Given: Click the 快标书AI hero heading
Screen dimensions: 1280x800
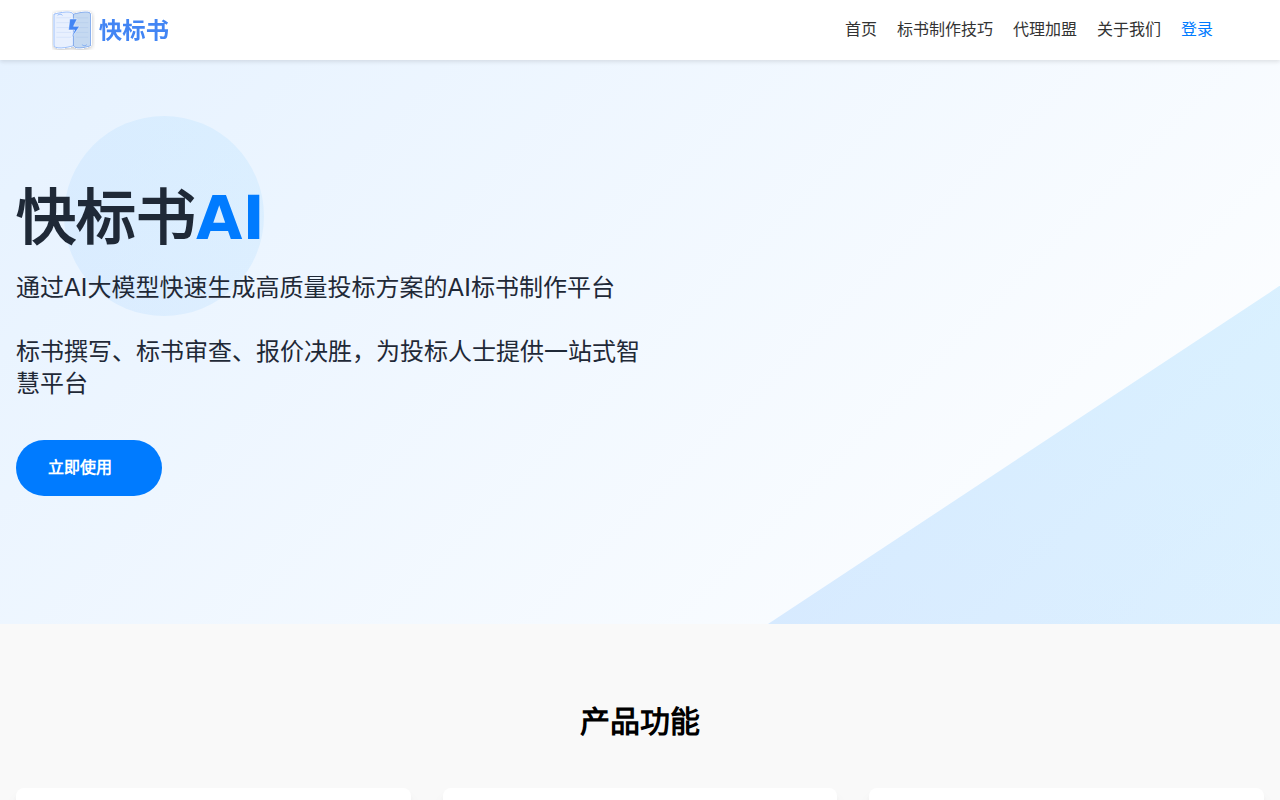Looking at the screenshot, I should point(140,216).
